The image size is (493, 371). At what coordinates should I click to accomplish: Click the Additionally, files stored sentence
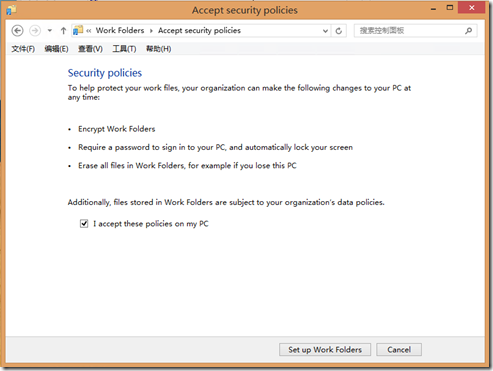(226, 202)
